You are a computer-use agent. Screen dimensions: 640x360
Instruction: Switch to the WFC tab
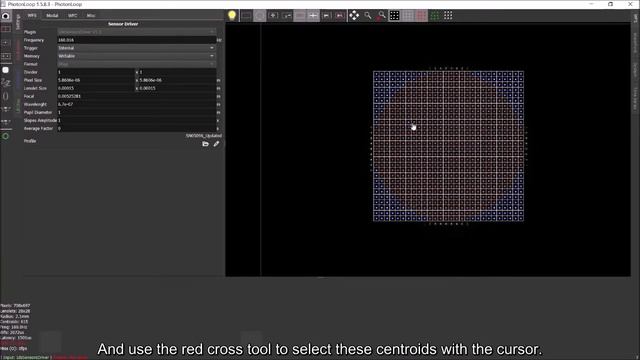pyautogui.click(x=72, y=16)
